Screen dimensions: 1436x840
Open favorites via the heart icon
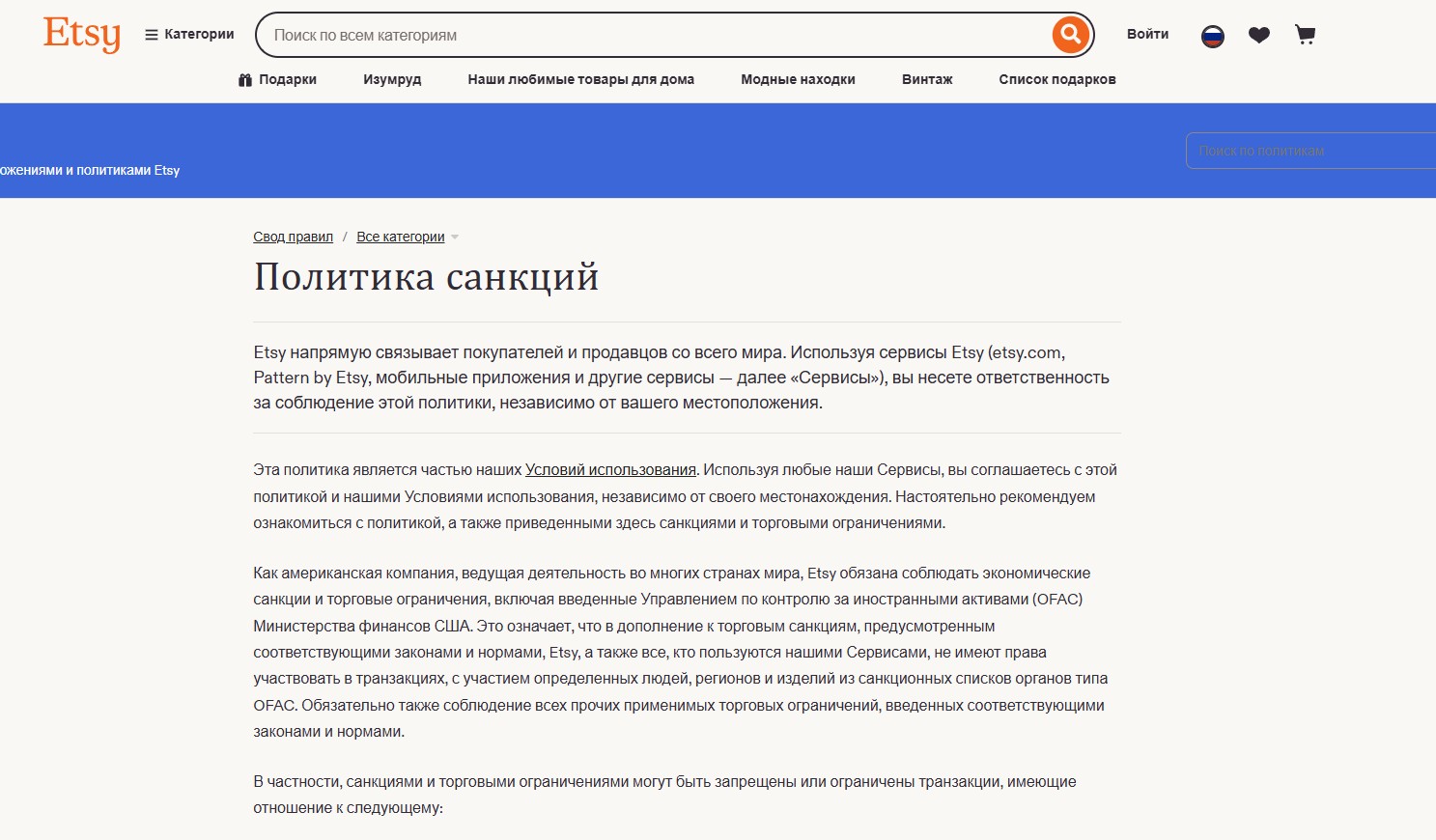[x=1259, y=36]
